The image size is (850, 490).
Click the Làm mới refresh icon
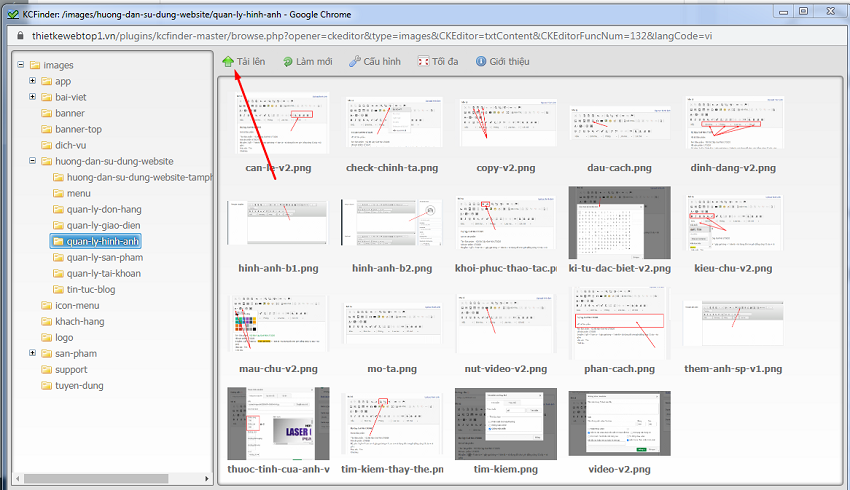(287, 61)
